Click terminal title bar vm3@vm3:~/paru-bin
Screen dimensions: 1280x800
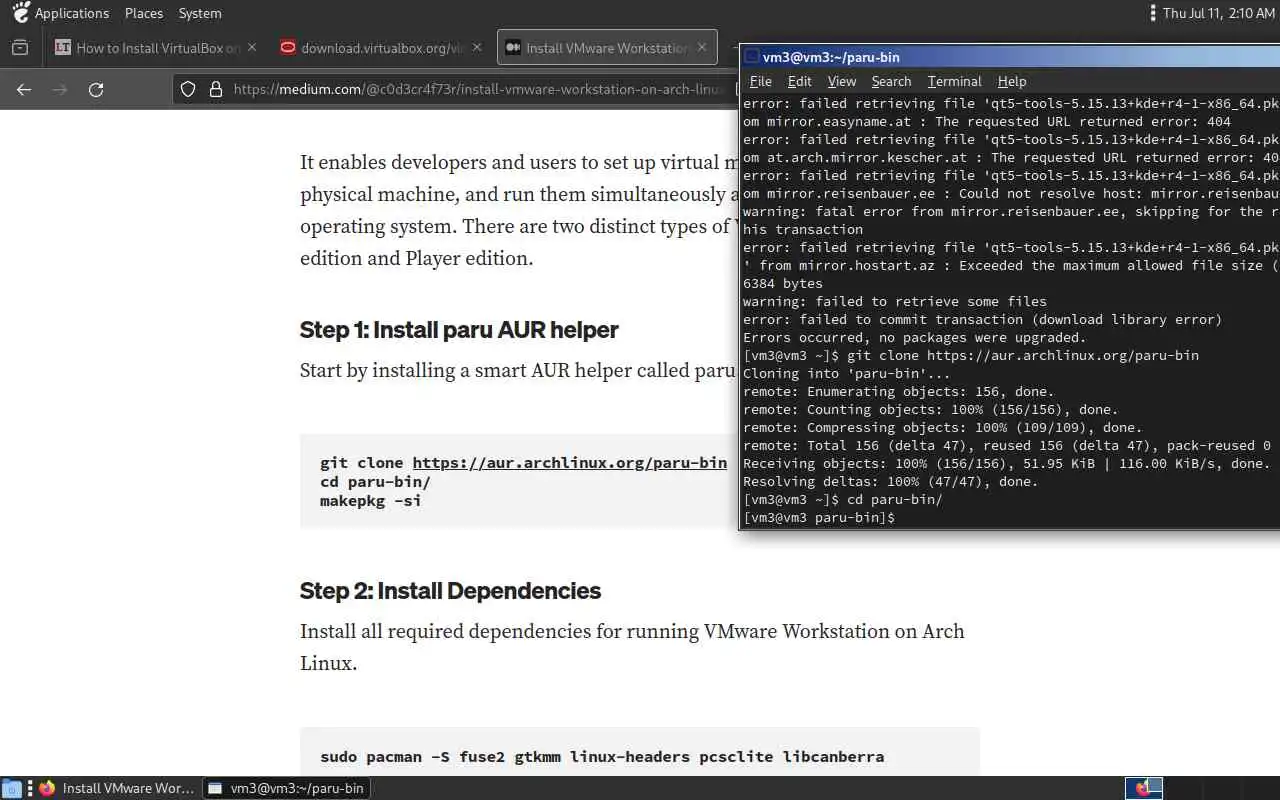point(831,58)
